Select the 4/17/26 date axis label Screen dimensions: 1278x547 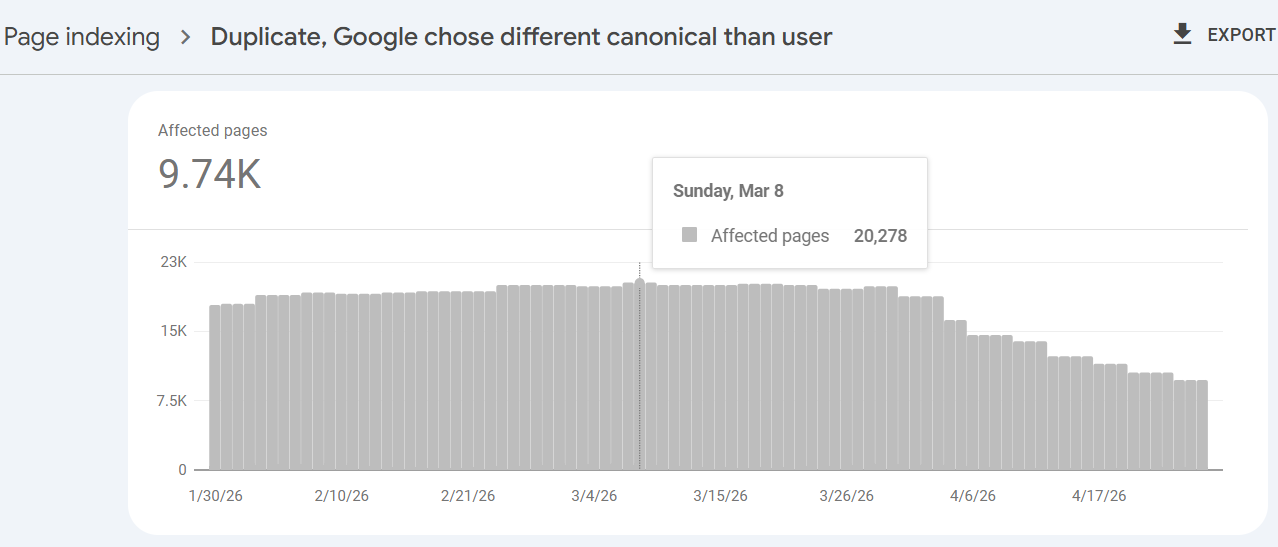click(1099, 496)
